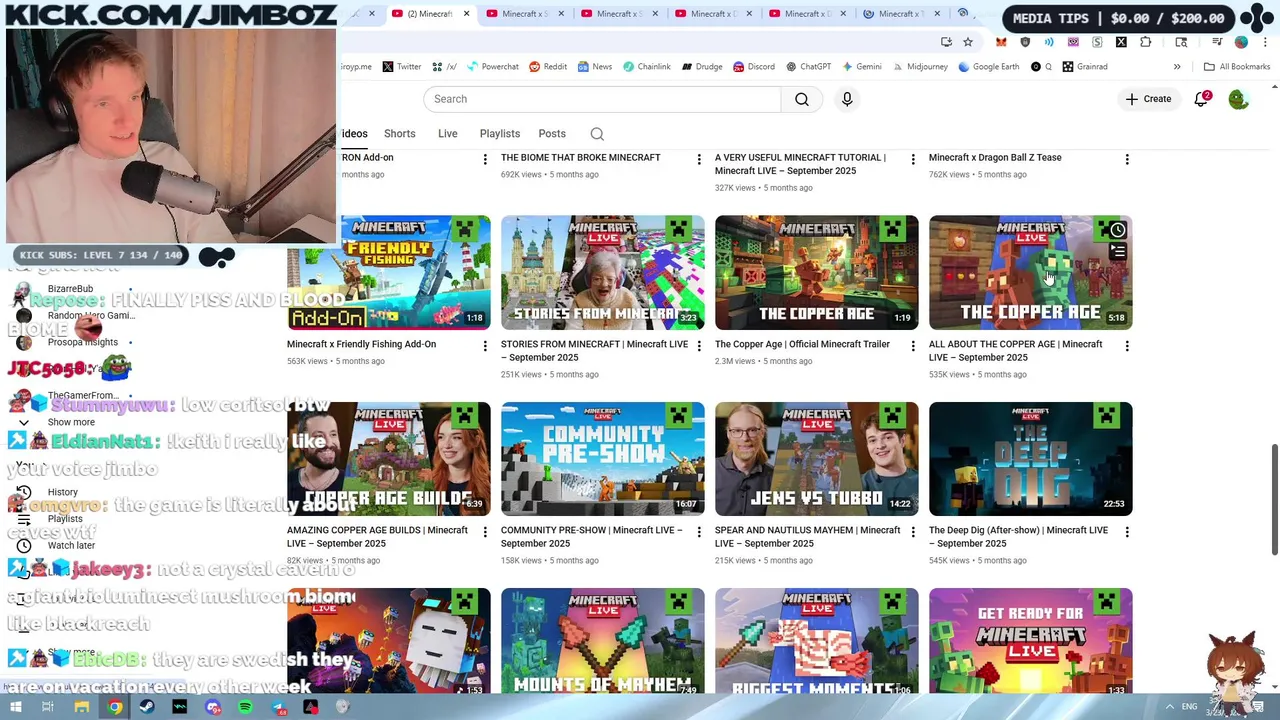Open the Reddit bookmark

click(548, 67)
